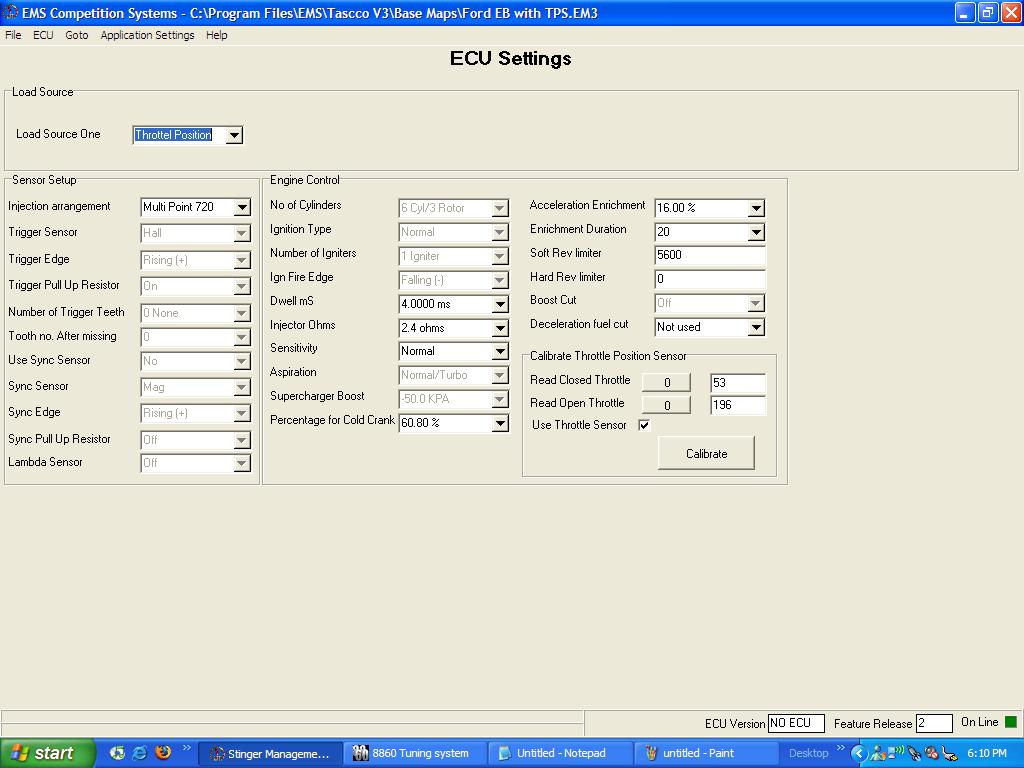
Task: Open the Application Settings menu
Action: coord(147,35)
